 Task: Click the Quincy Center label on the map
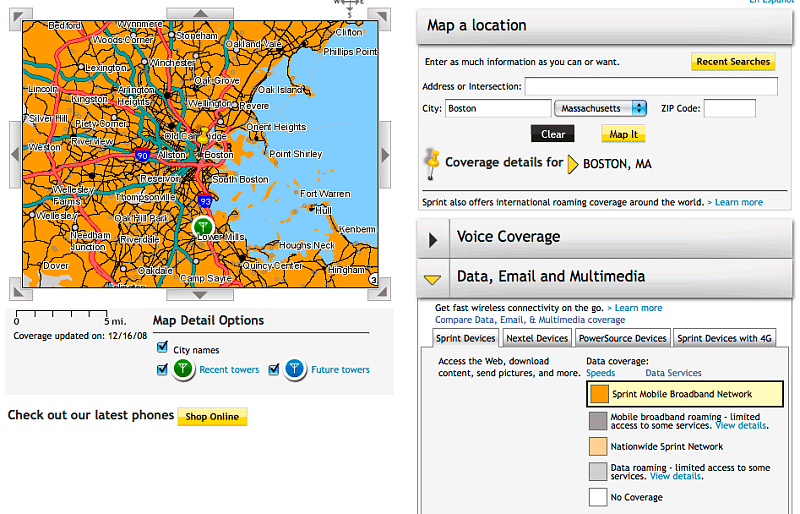[x=272, y=266]
